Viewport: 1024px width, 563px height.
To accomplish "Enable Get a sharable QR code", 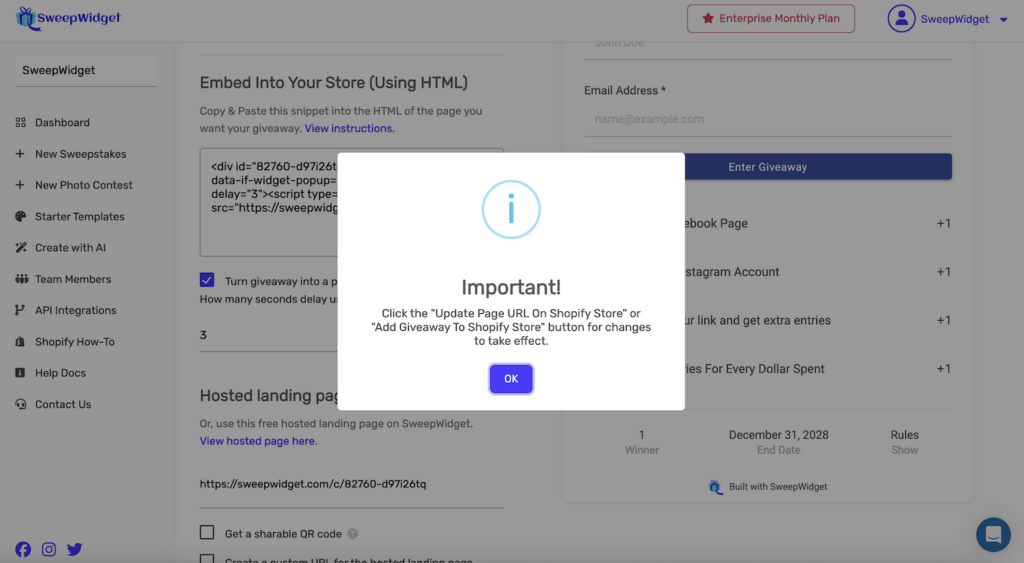I will (x=207, y=533).
